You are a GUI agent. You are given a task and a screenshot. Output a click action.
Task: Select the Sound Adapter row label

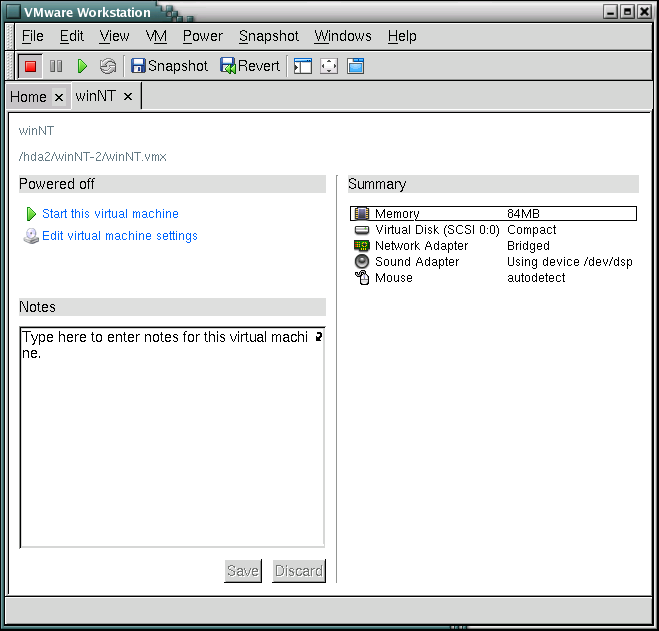[417, 262]
